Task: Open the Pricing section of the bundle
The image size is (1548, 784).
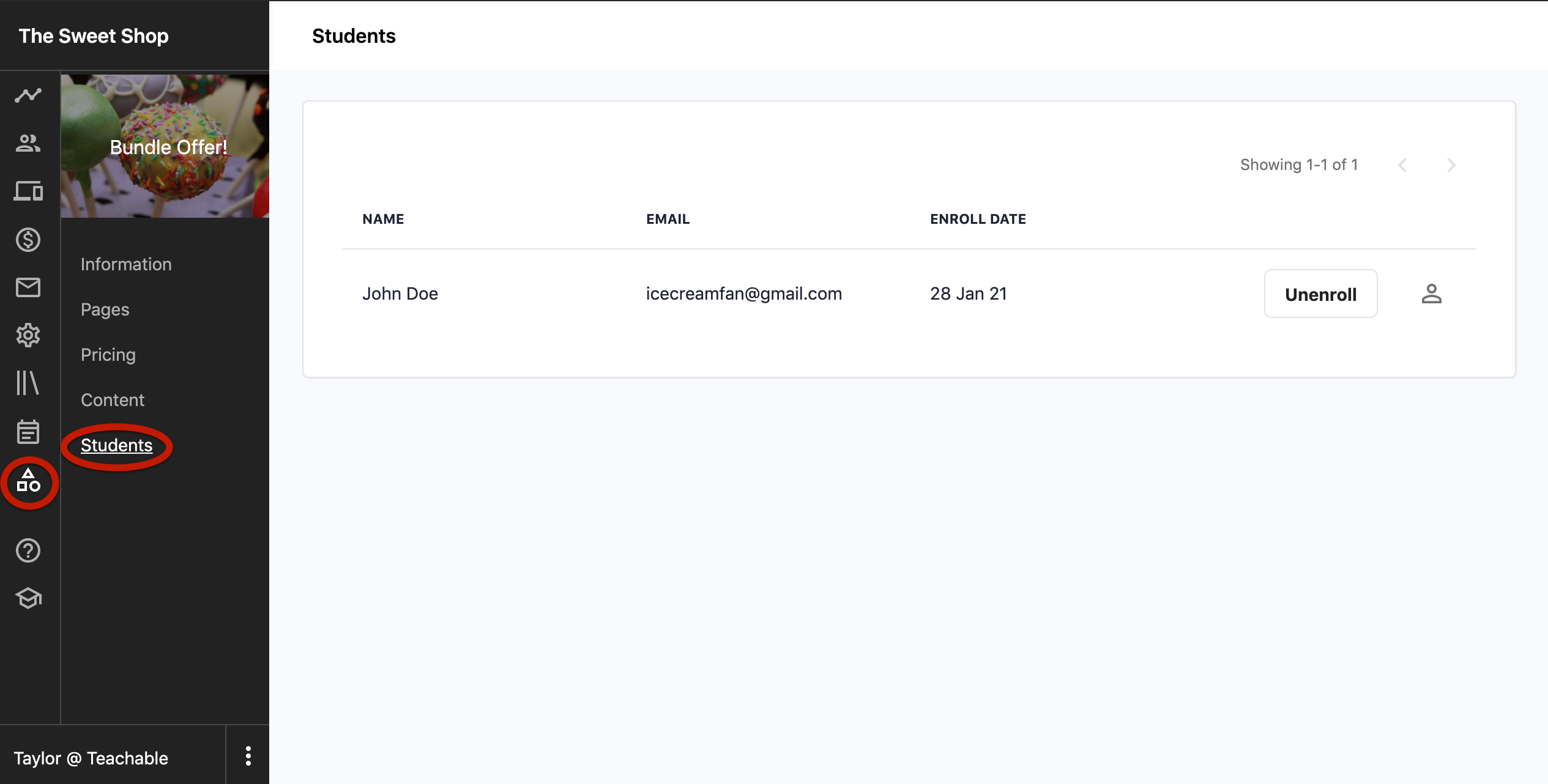Action: click(108, 355)
